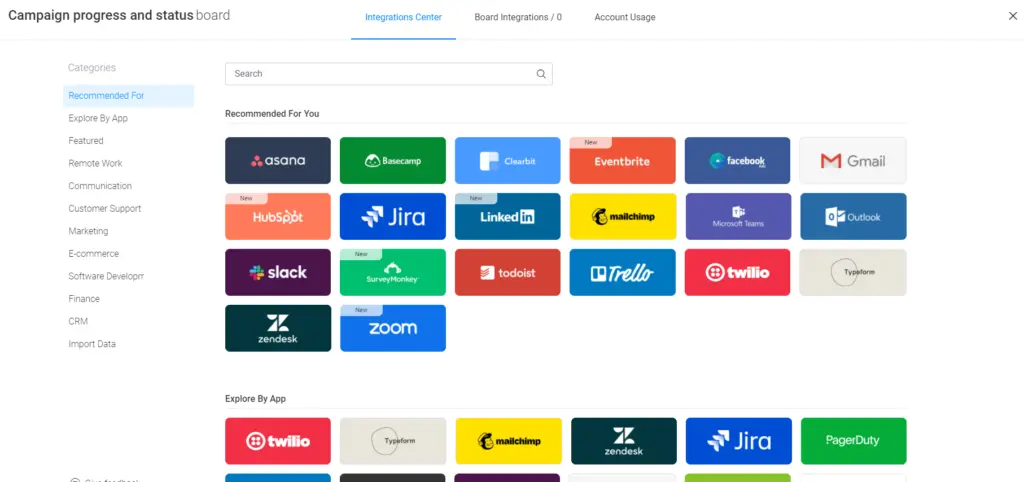Choose the HubSpot integration tile
This screenshot has height=482, width=1024.
click(278, 216)
